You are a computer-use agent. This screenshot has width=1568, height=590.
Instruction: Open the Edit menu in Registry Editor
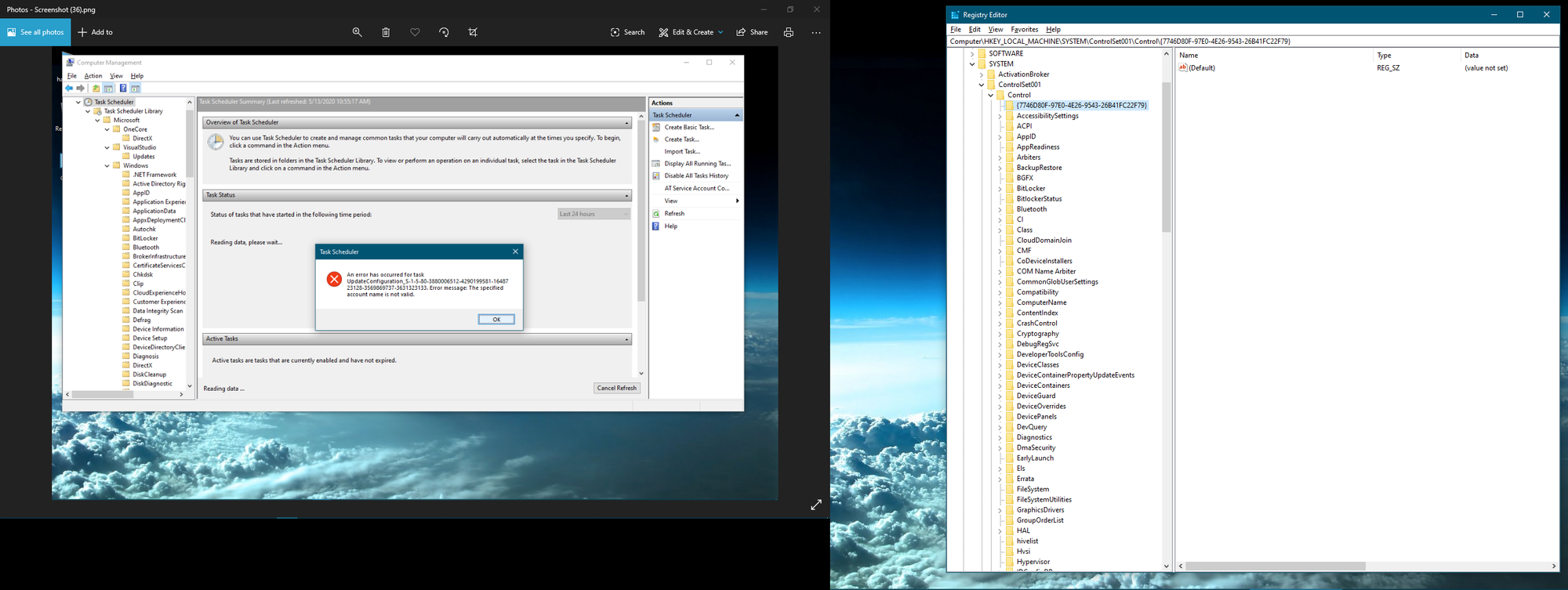975,30
